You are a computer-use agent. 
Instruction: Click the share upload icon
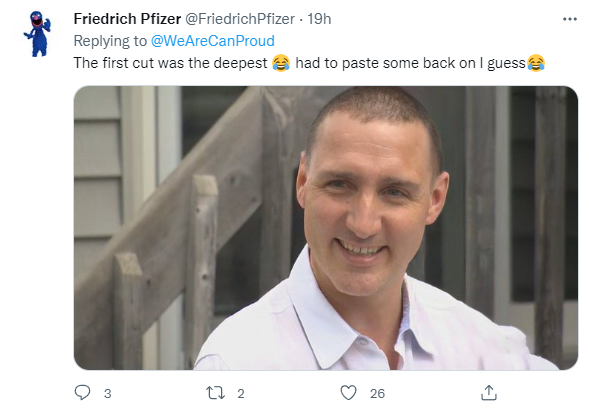click(x=489, y=393)
